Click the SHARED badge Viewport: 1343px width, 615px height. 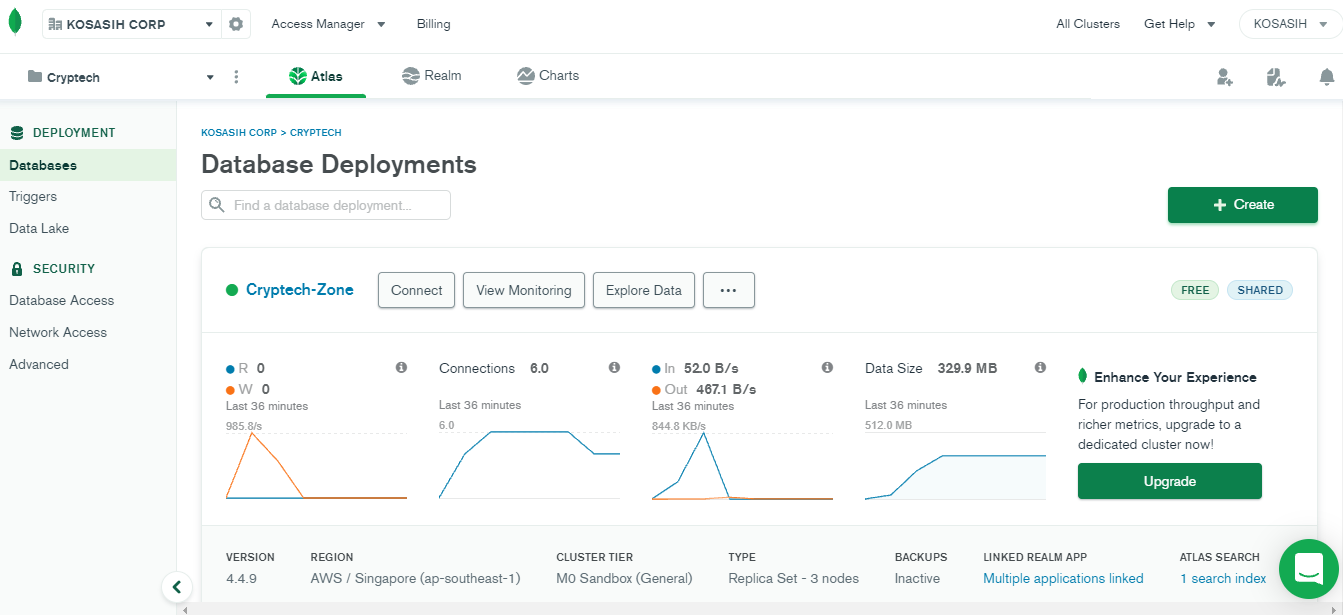pyautogui.click(x=1260, y=290)
